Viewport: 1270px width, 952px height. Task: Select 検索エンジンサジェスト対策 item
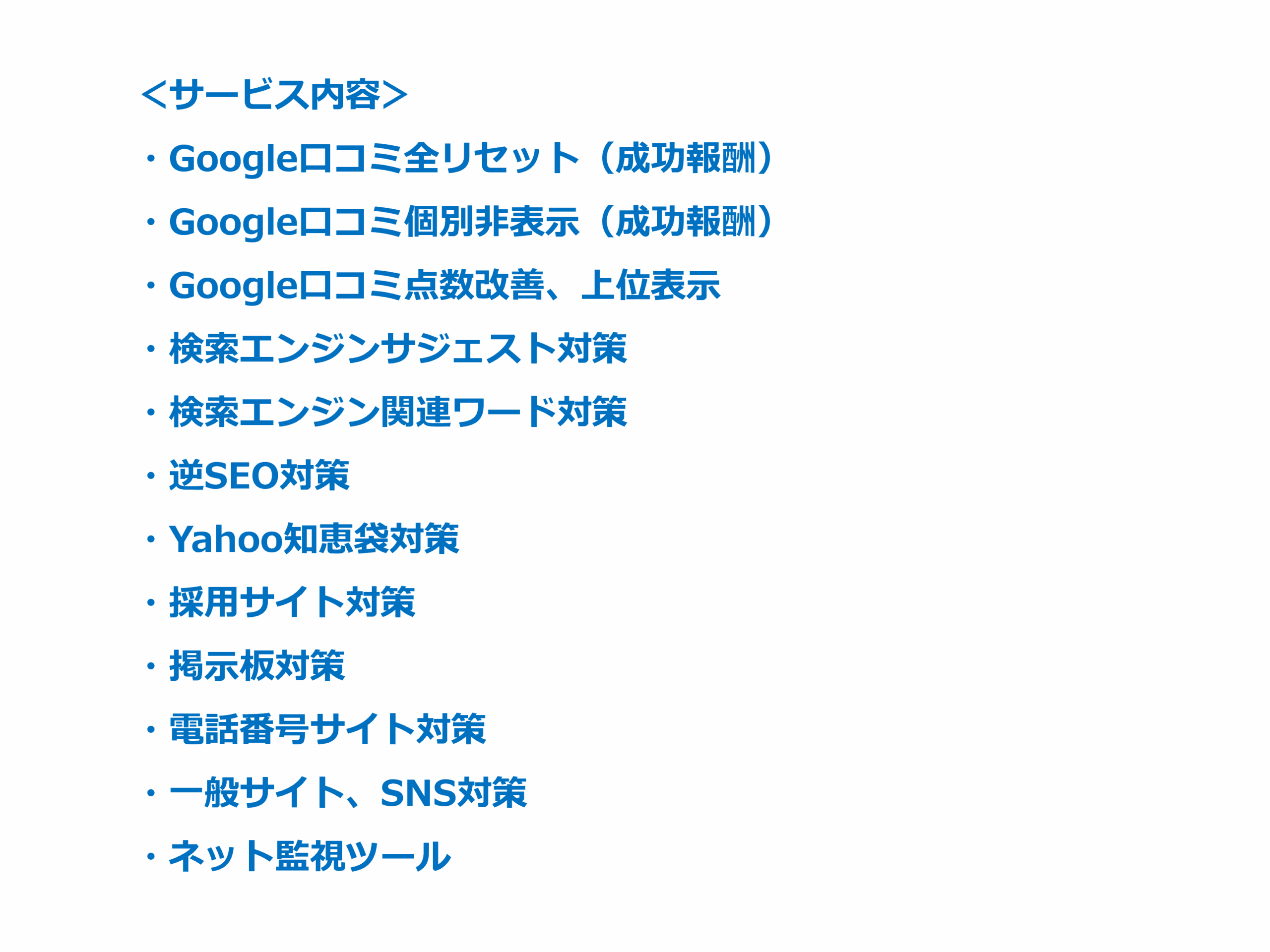(398, 348)
